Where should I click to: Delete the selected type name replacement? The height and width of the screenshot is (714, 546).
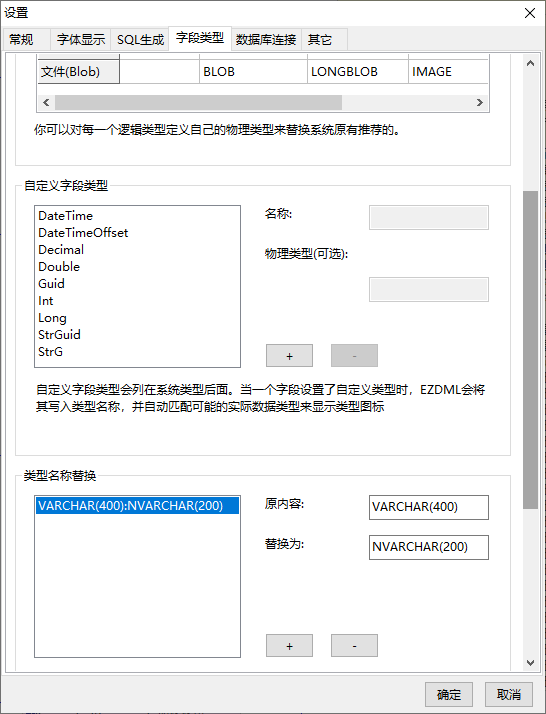click(354, 646)
